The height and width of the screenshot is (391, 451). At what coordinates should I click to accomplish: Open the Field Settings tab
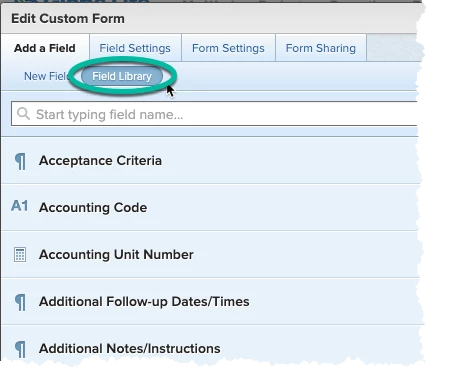click(x=135, y=48)
